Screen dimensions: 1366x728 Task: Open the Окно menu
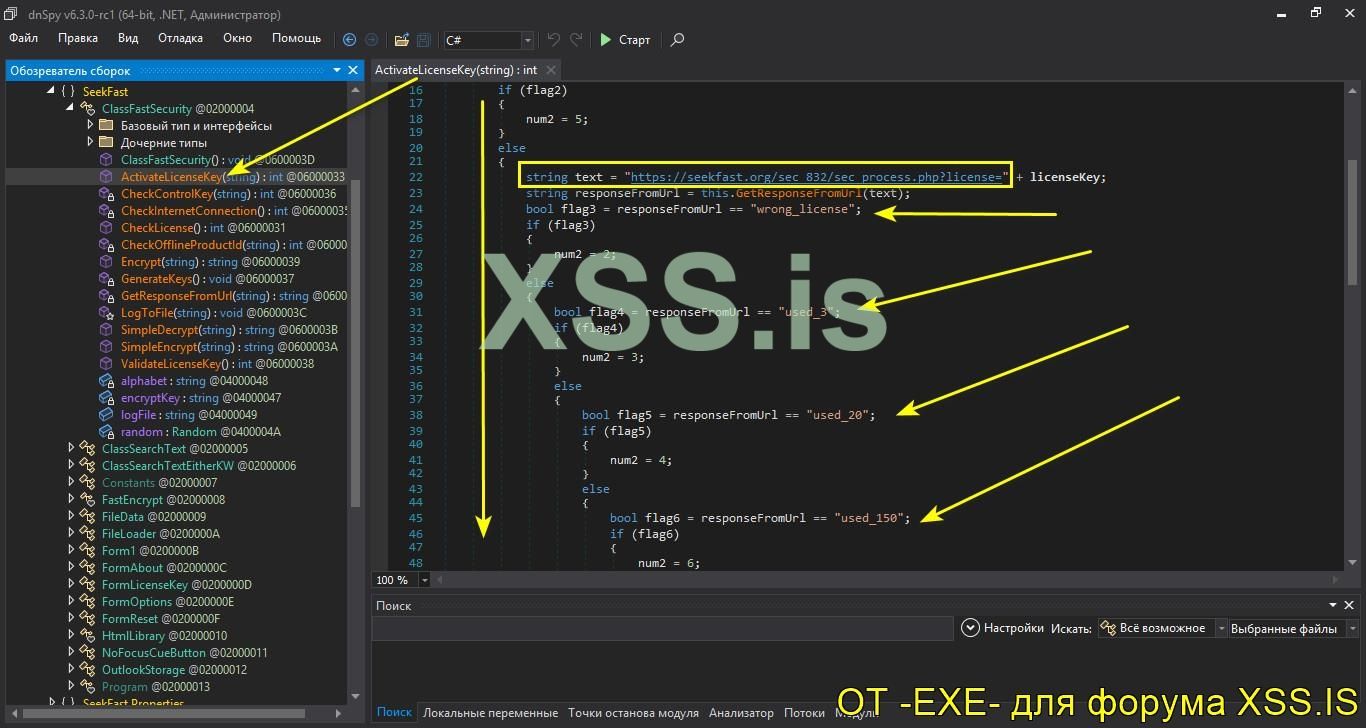(237, 38)
